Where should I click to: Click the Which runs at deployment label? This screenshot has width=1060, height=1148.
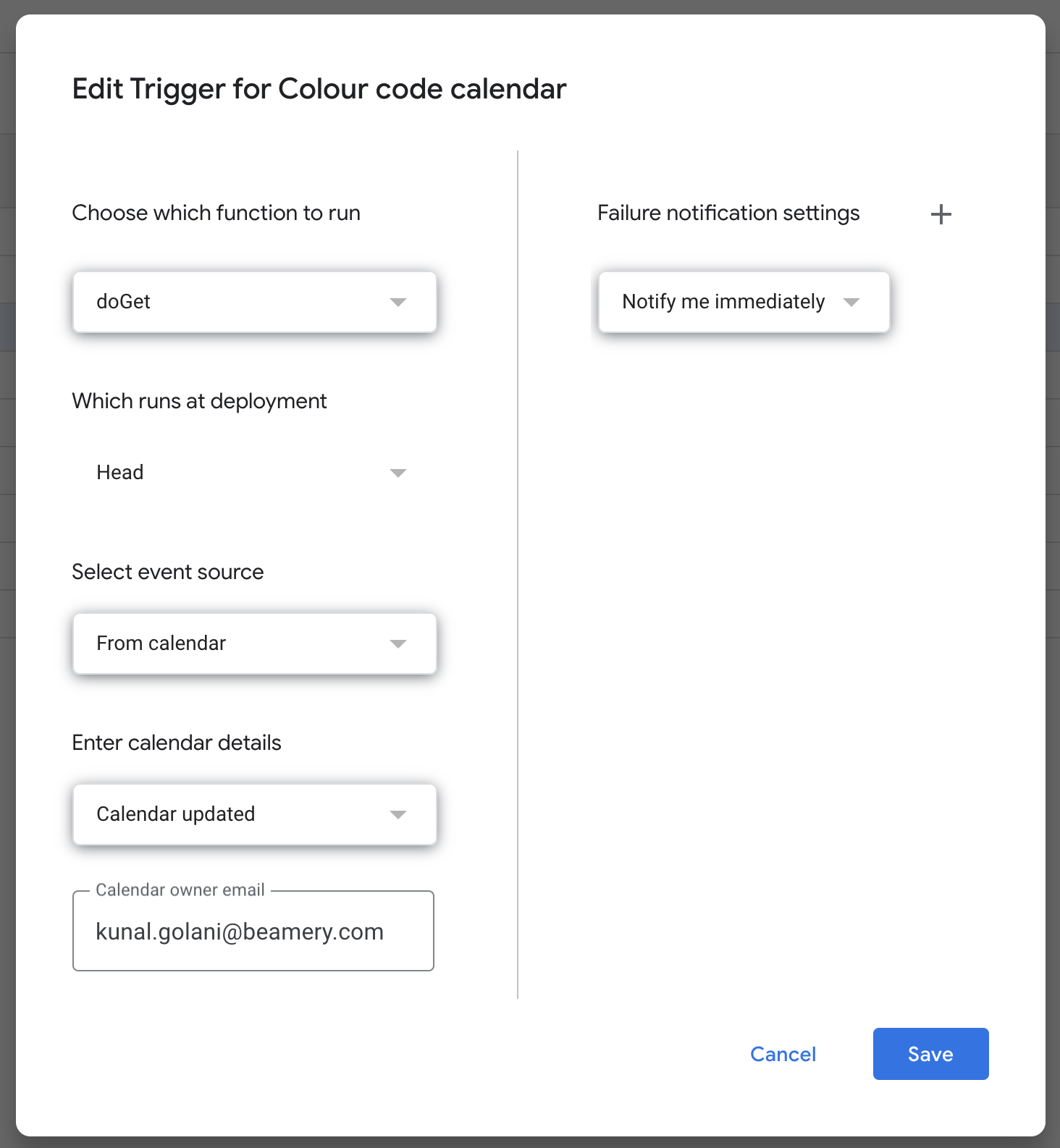199,401
